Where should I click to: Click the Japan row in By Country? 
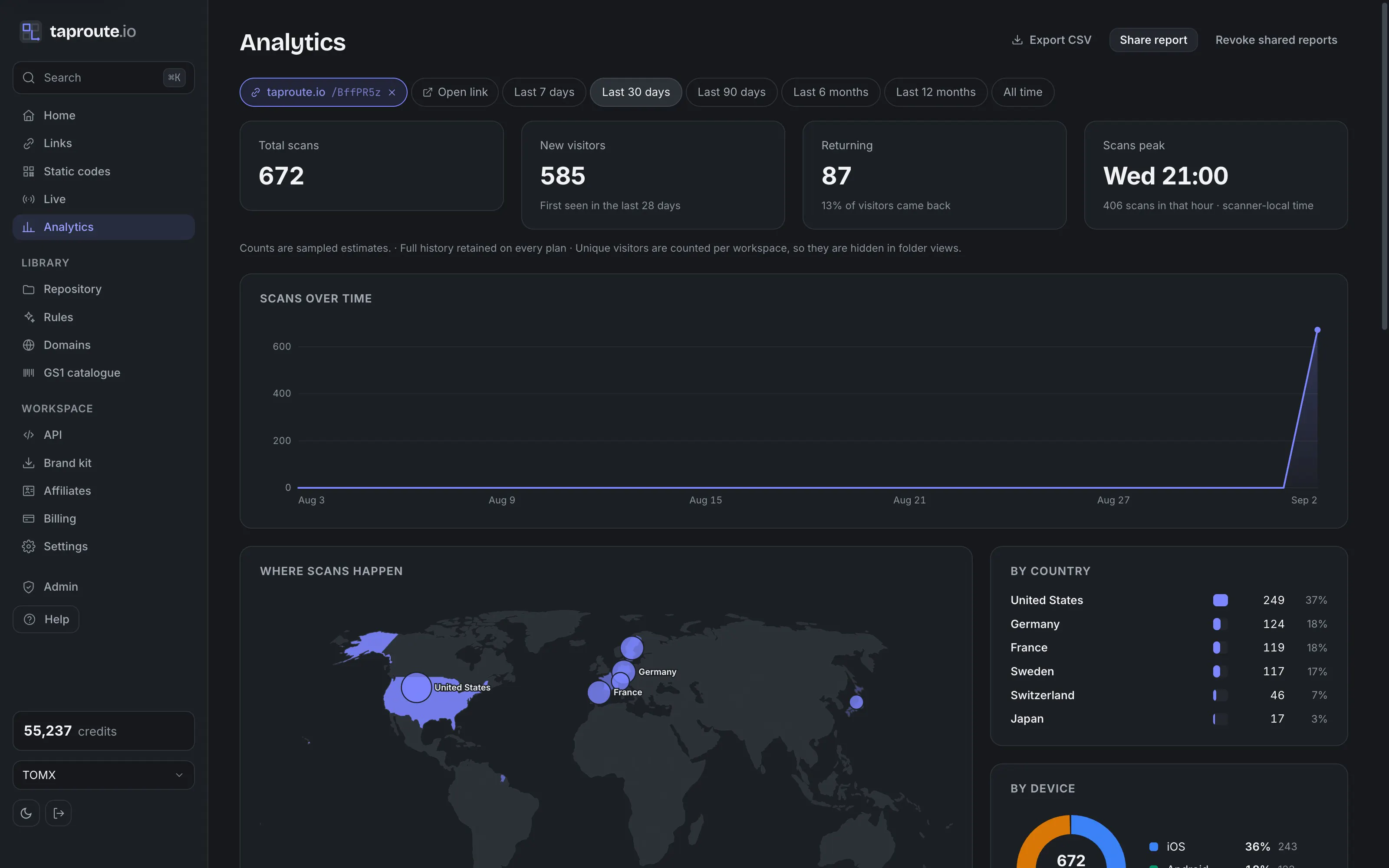coord(1168,719)
